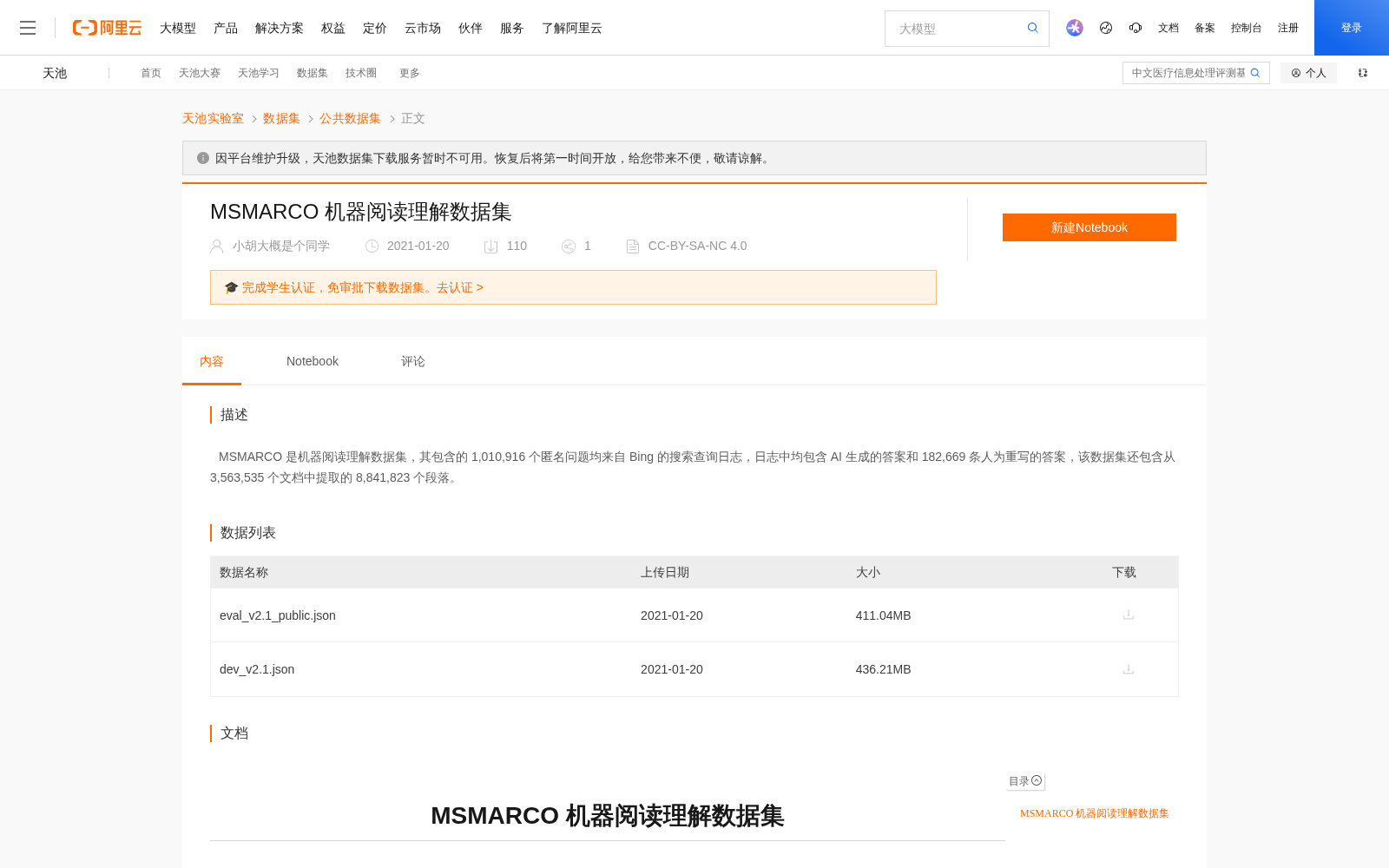Open customer service headset icon
This screenshot has width=1389, height=868.
pyautogui.click(x=1136, y=28)
